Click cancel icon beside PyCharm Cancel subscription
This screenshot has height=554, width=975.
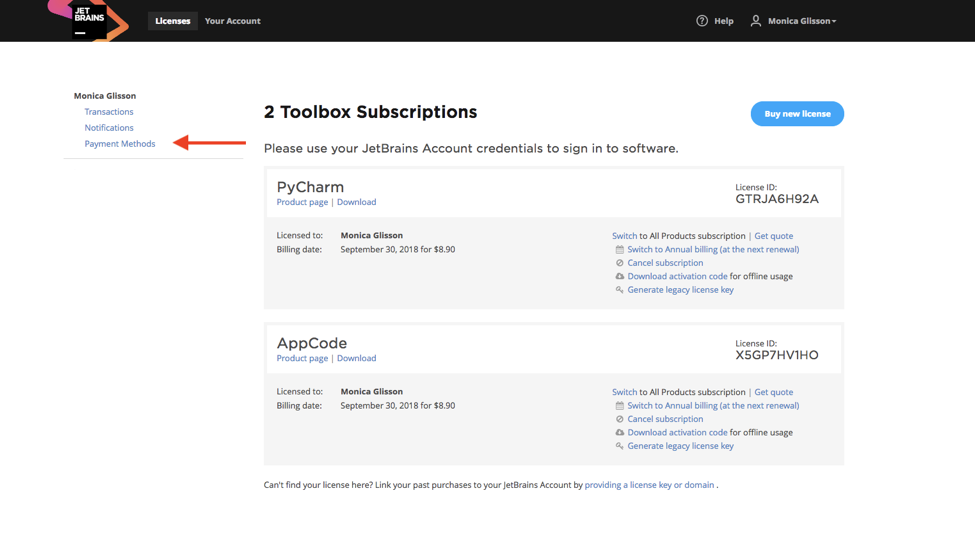(x=619, y=263)
